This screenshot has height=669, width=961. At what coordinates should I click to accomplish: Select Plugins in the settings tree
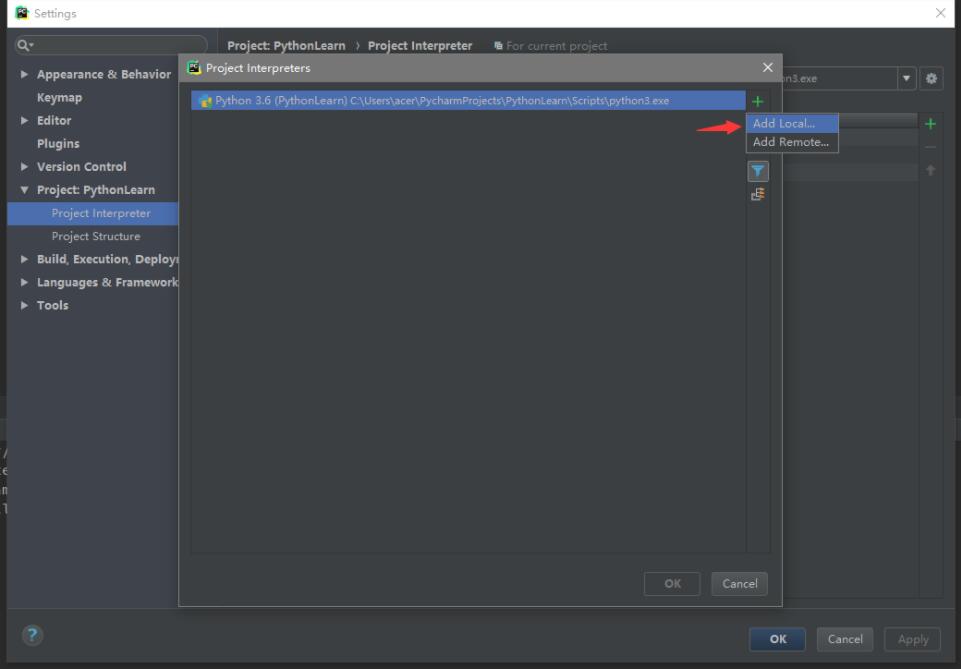click(58, 143)
